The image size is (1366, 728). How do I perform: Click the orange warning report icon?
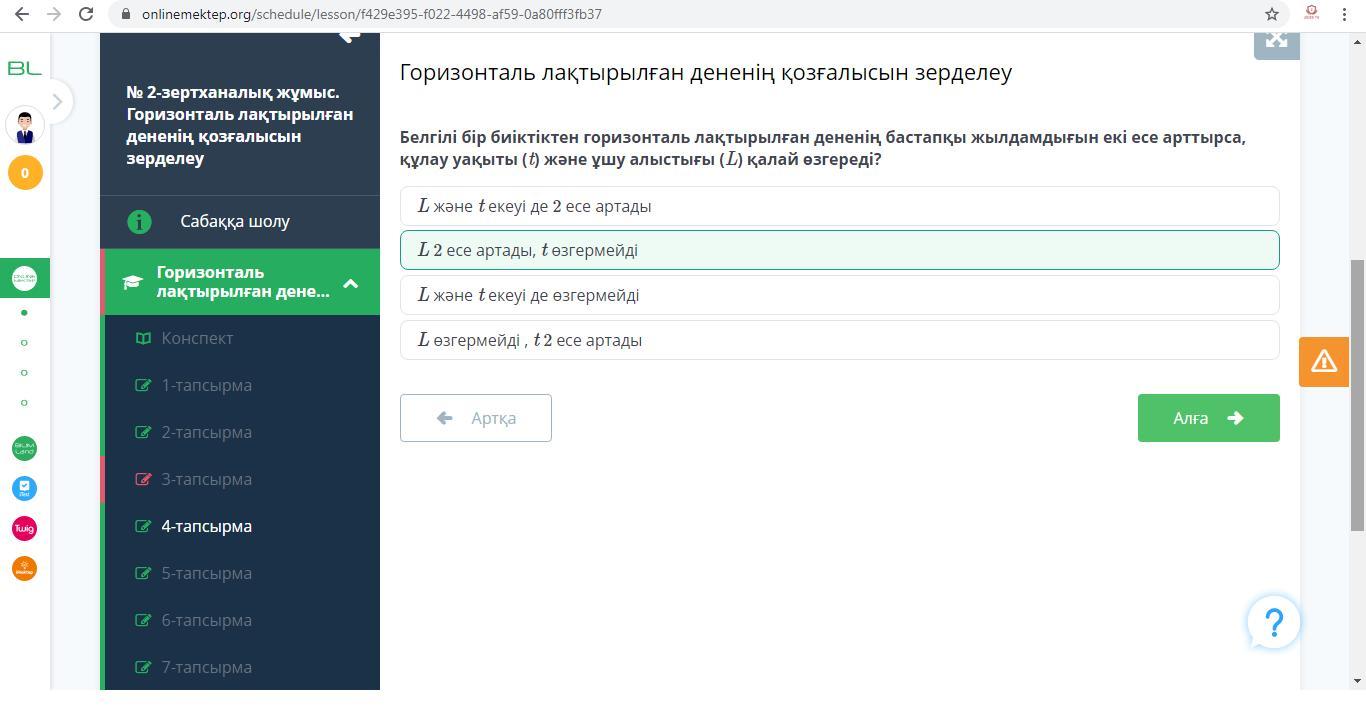pos(1324,361)
